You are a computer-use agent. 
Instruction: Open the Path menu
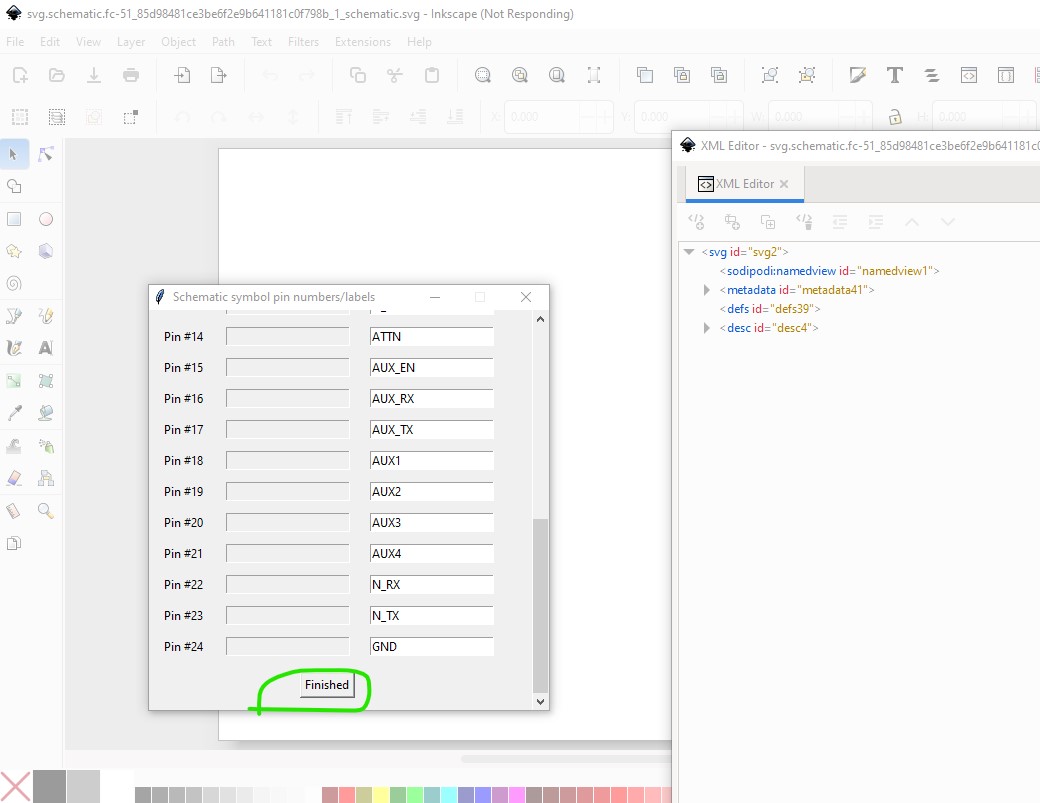223,42
